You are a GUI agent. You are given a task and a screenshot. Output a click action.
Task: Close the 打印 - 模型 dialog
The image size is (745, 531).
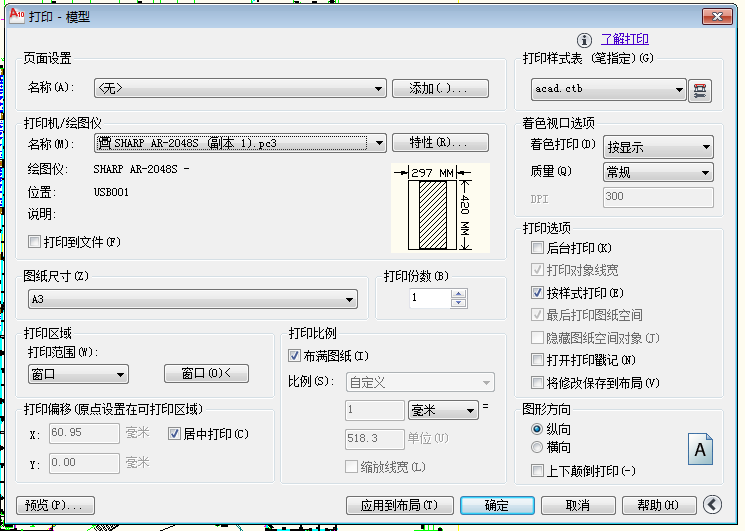(717, 17)
